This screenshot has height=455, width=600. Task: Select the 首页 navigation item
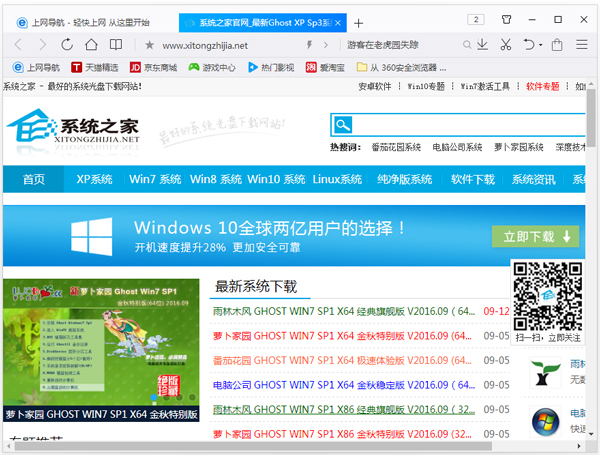click(x=34, y=179)
